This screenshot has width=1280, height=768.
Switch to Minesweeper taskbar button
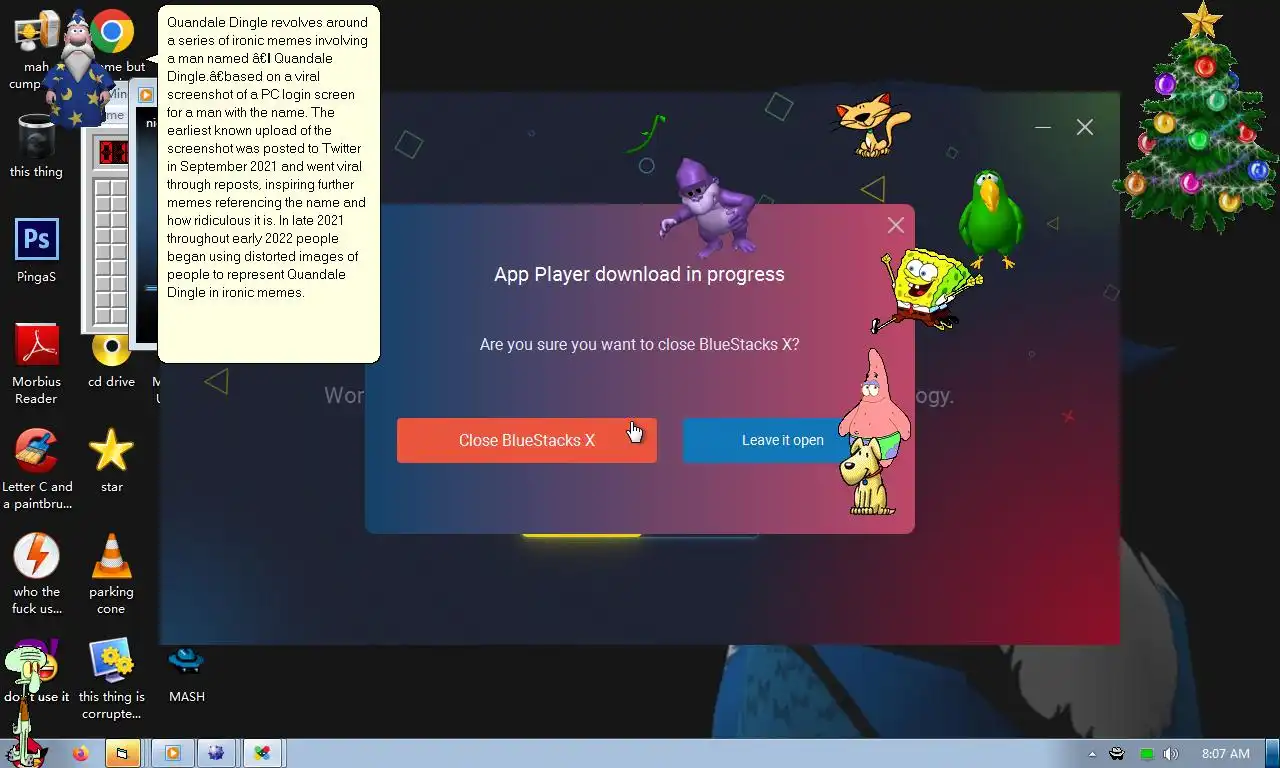[x=216, y=753]
